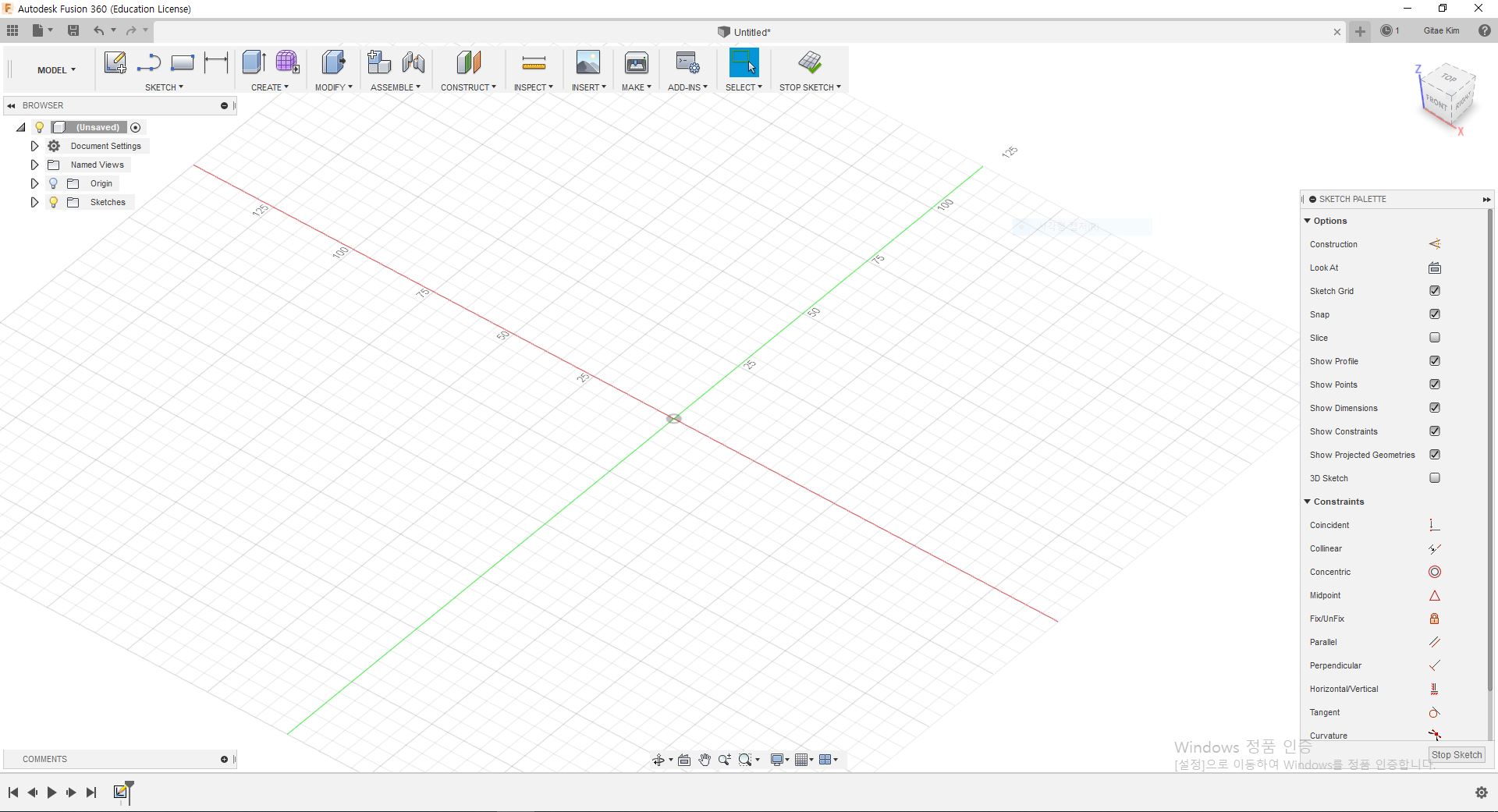Apply the Fix/UnFix lock constraint
1498x812 pixels.
(1434, 619)
